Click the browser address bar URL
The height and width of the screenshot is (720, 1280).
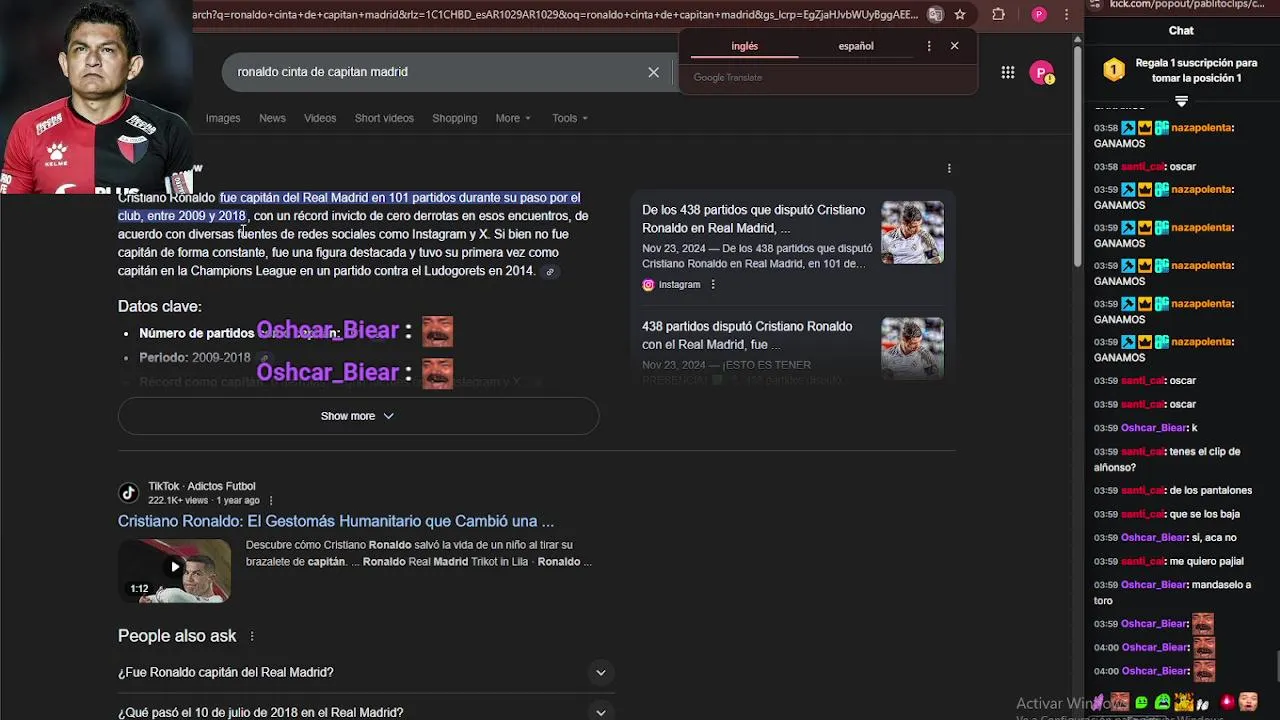click(x=555, y=15)
